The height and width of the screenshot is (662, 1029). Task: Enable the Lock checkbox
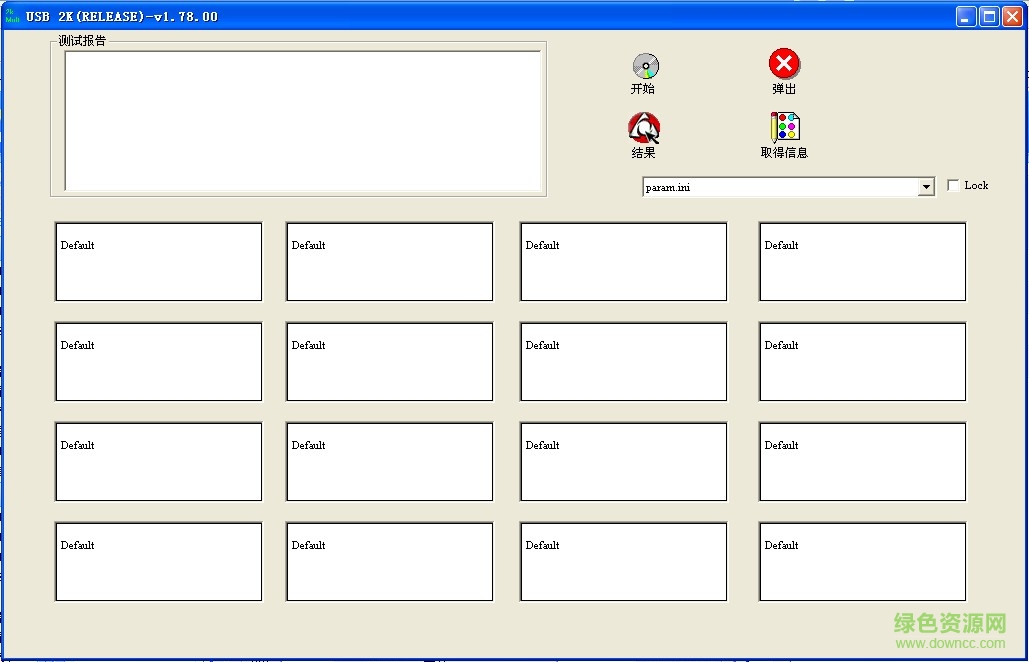click(953, 185)
